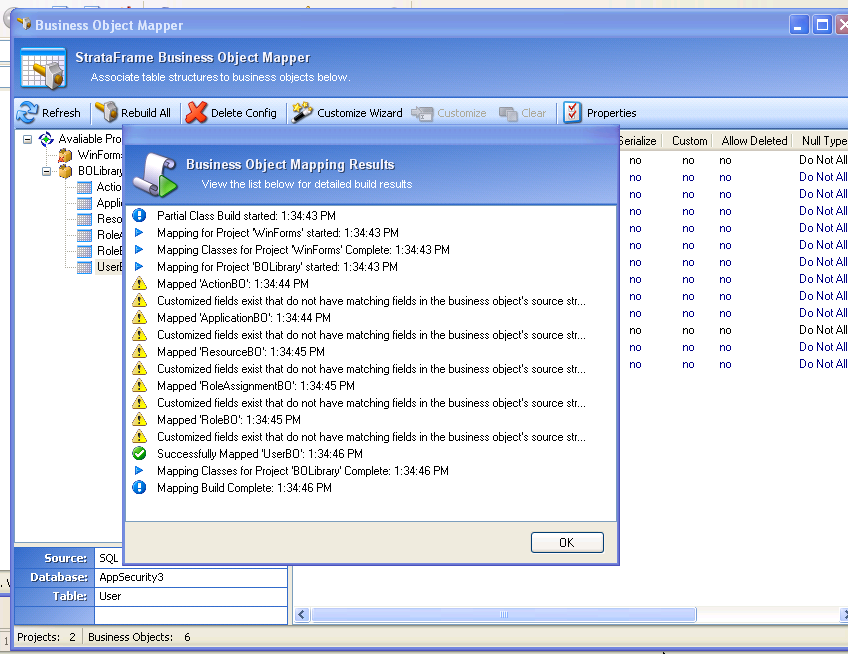Click the Database field showing AppSecurity3
This screenshot has width=848, height=654.
(x=191, y=577)
